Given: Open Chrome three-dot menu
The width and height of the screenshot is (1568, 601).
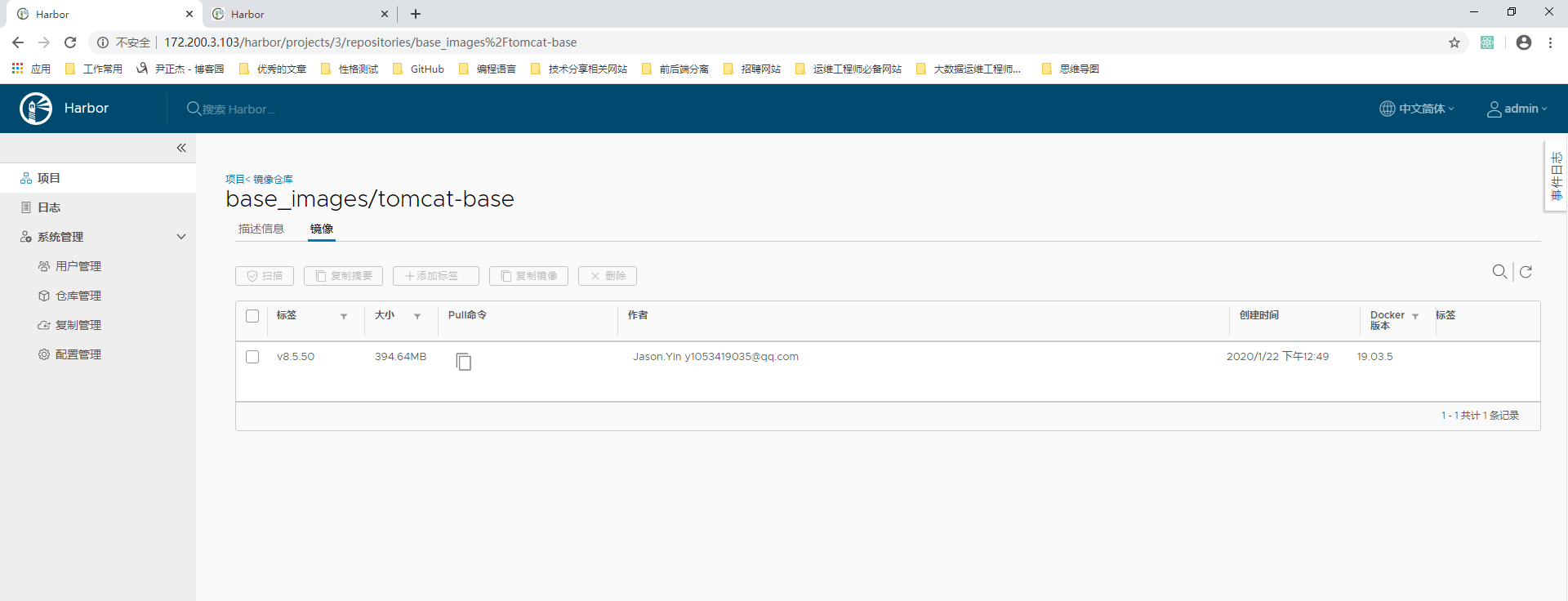Looking at the screenshot, I should tap(1550, 42).
